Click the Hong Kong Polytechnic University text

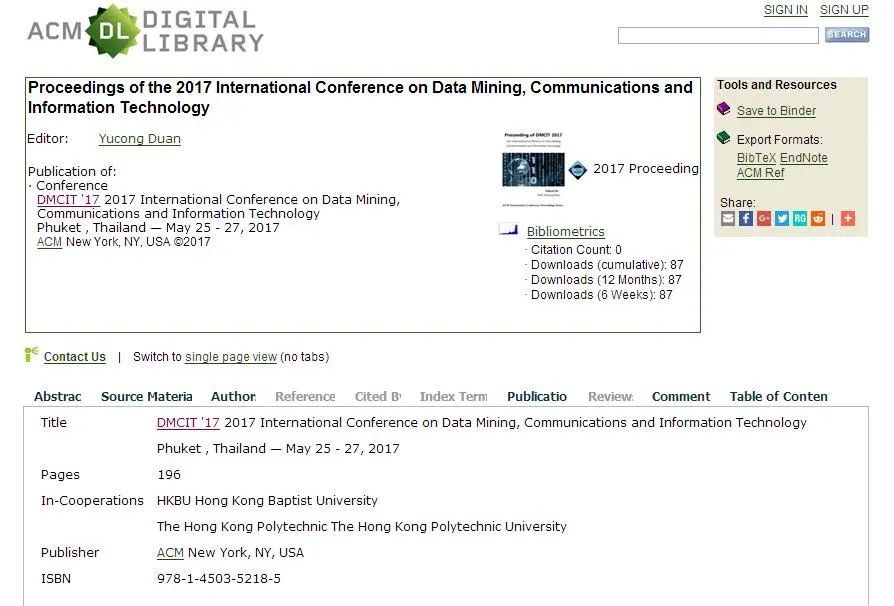point(361,526)
